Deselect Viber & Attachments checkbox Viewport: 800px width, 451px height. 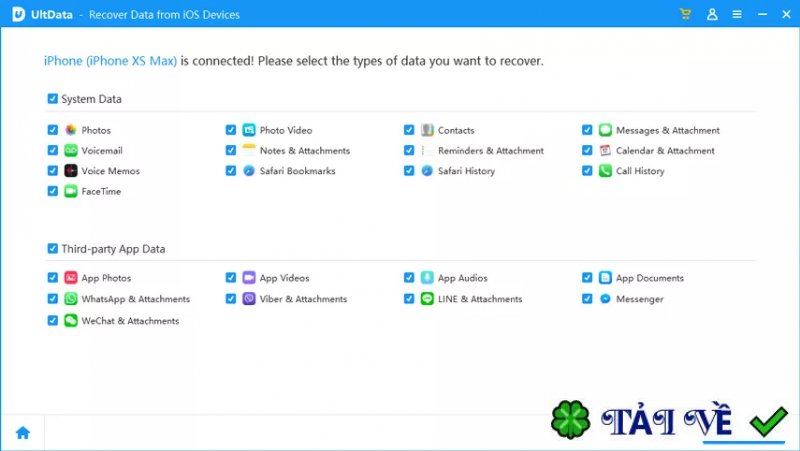[231, 299]
